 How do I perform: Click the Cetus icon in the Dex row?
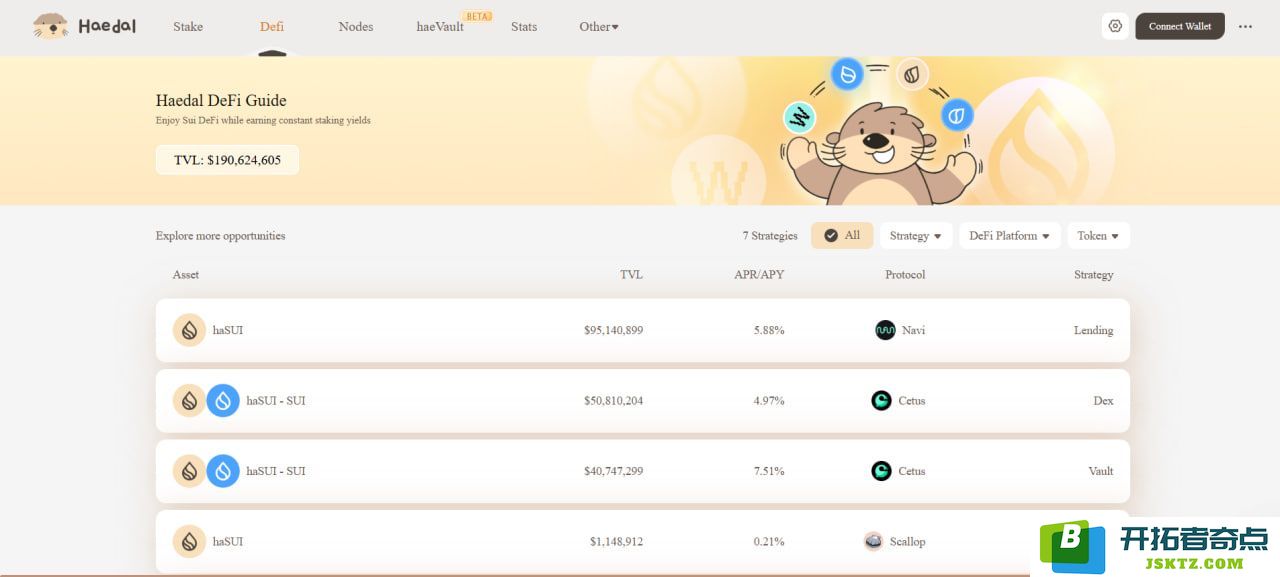881,401
